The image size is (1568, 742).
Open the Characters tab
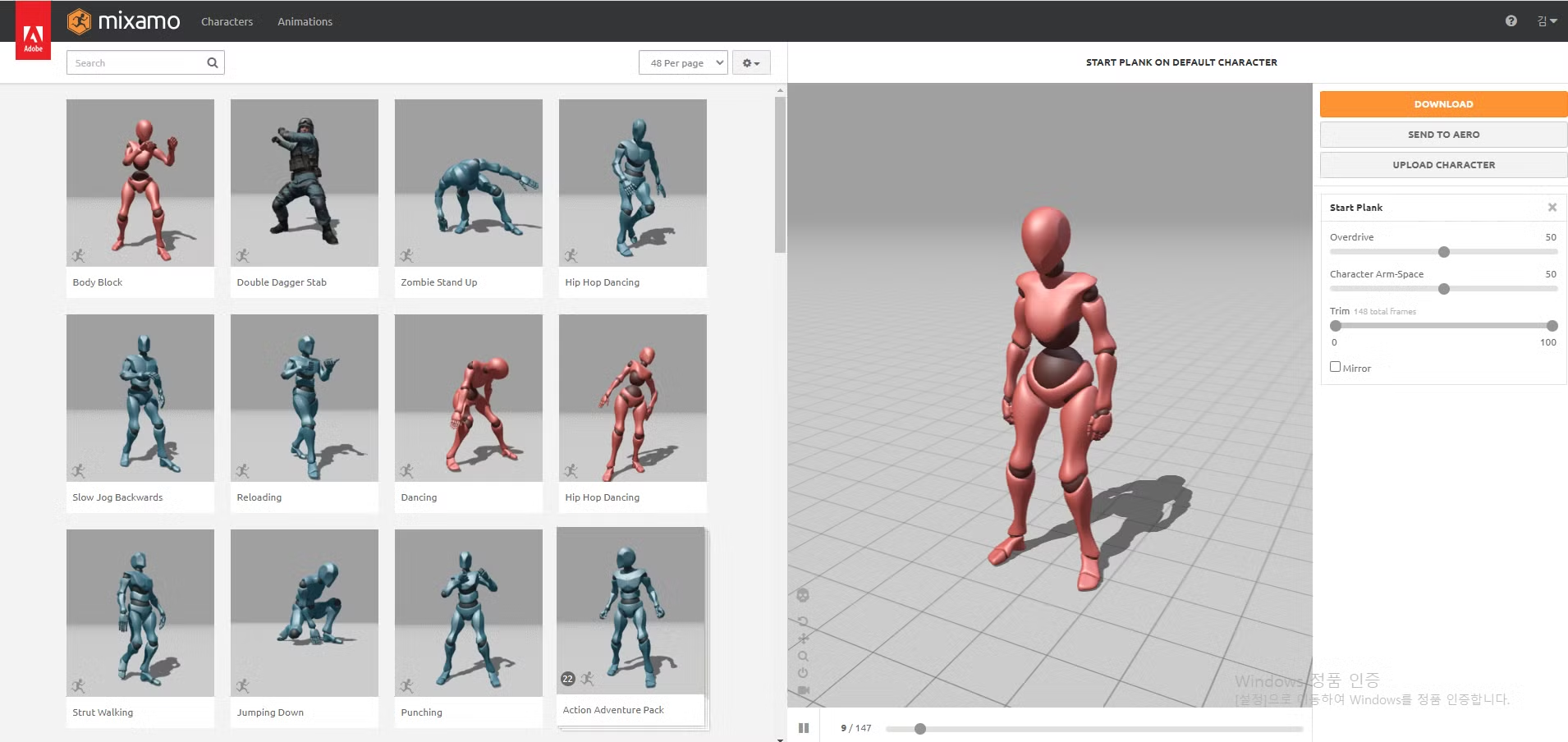pyautogui.click(x=227, y=21)
